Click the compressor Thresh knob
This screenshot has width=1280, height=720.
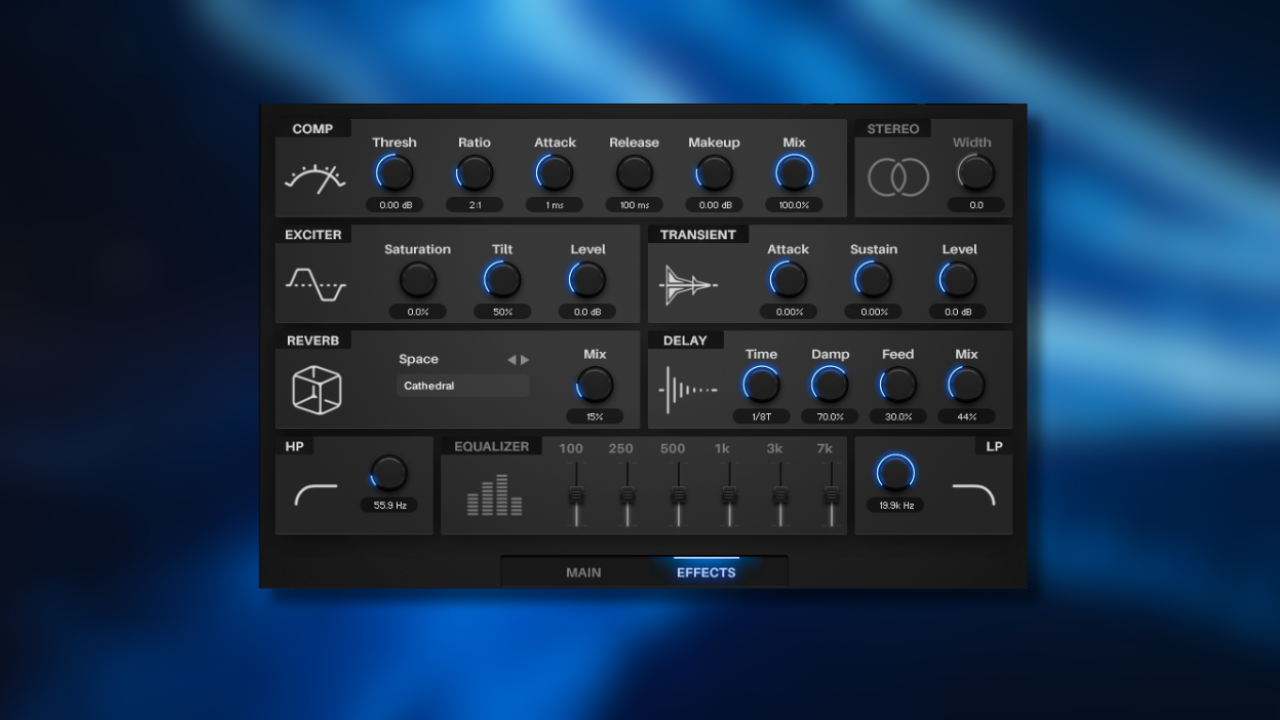[394, 173]
